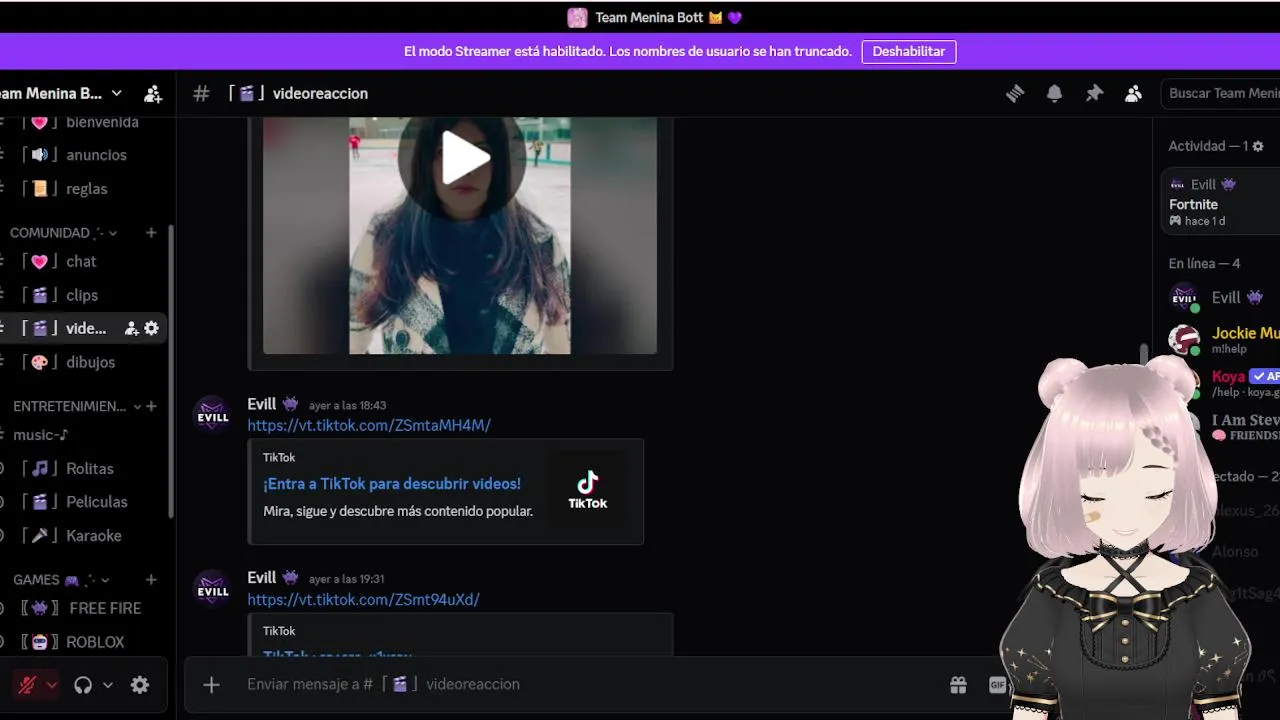Open notification settings bell icon
Screen dimensions: 1280x720
(x=1054, y=93)
